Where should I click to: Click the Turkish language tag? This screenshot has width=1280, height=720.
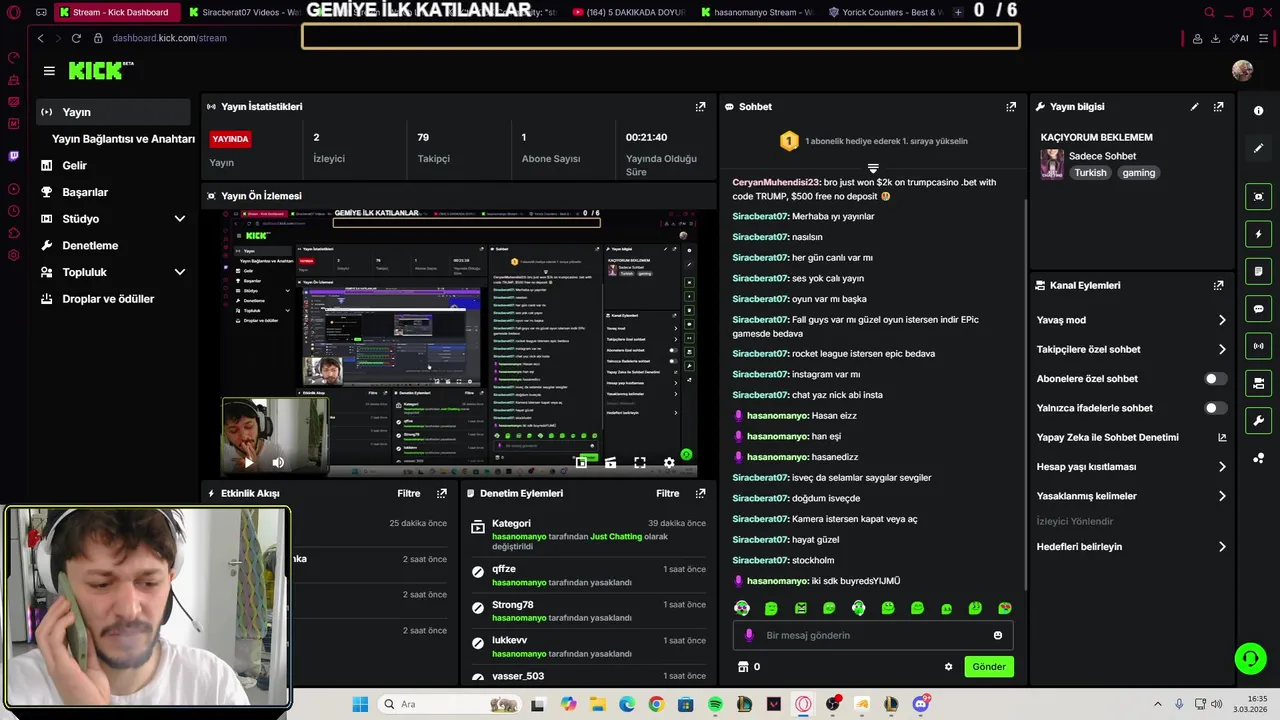pos(1090,173)
